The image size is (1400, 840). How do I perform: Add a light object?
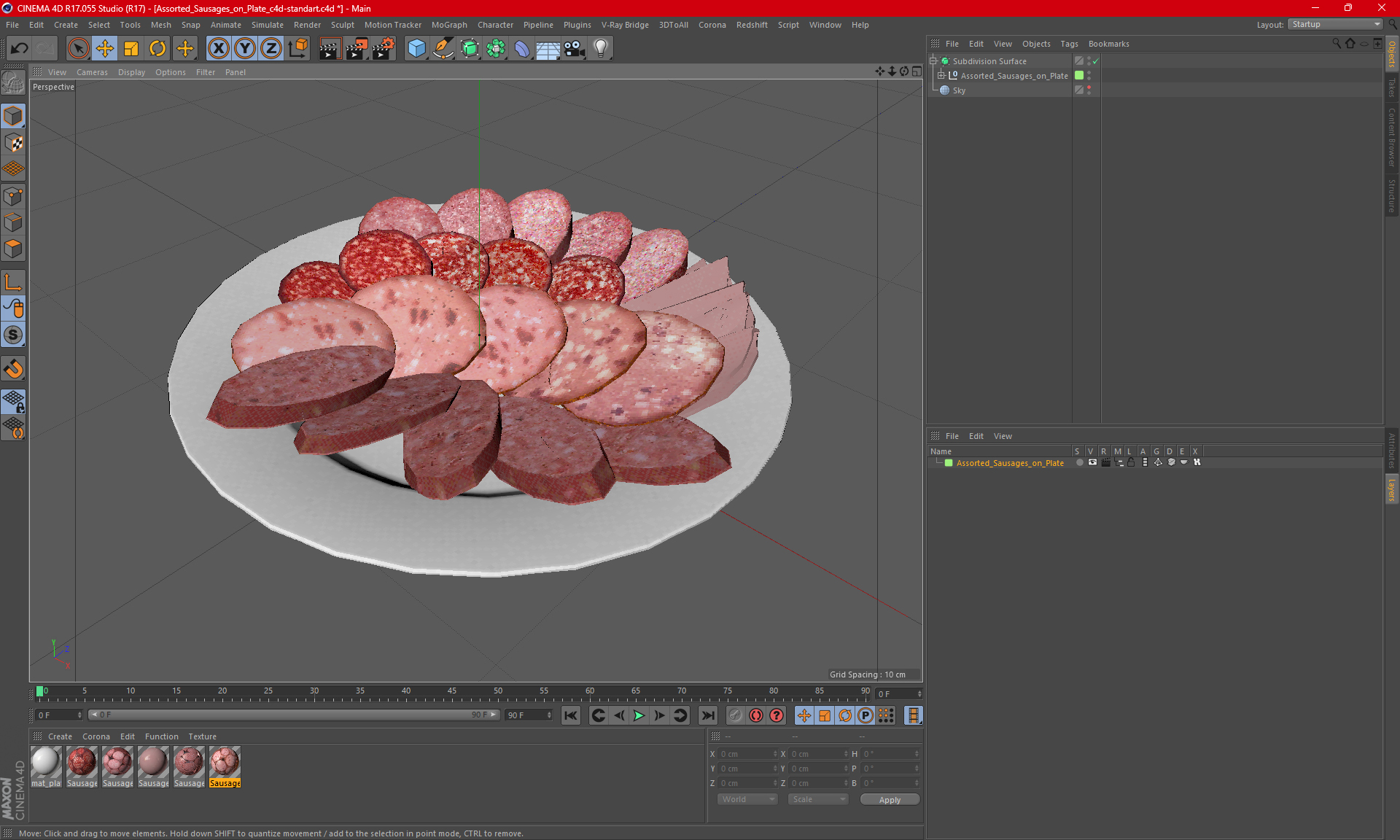click(601, 49)
